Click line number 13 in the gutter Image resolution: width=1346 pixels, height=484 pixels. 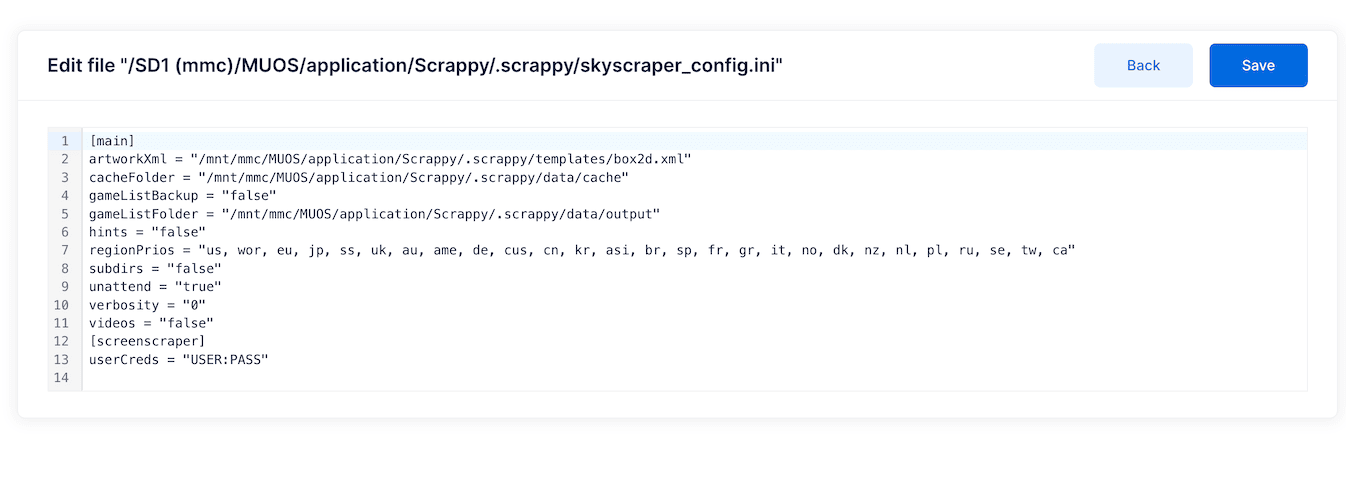62,359
